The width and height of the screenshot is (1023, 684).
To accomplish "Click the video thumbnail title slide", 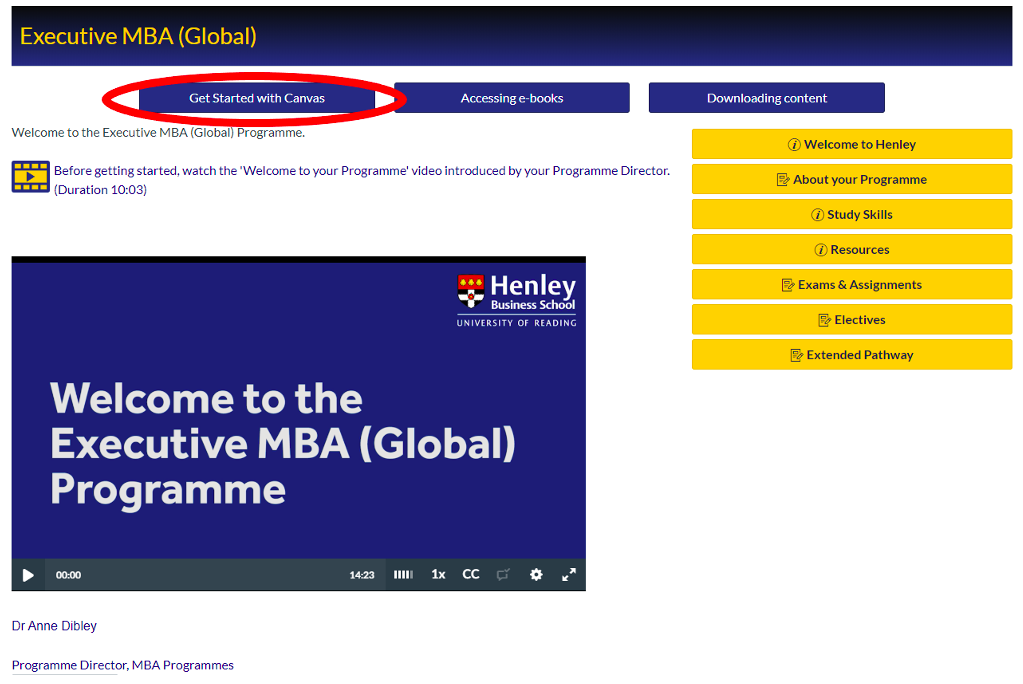I will pos(299,410).
